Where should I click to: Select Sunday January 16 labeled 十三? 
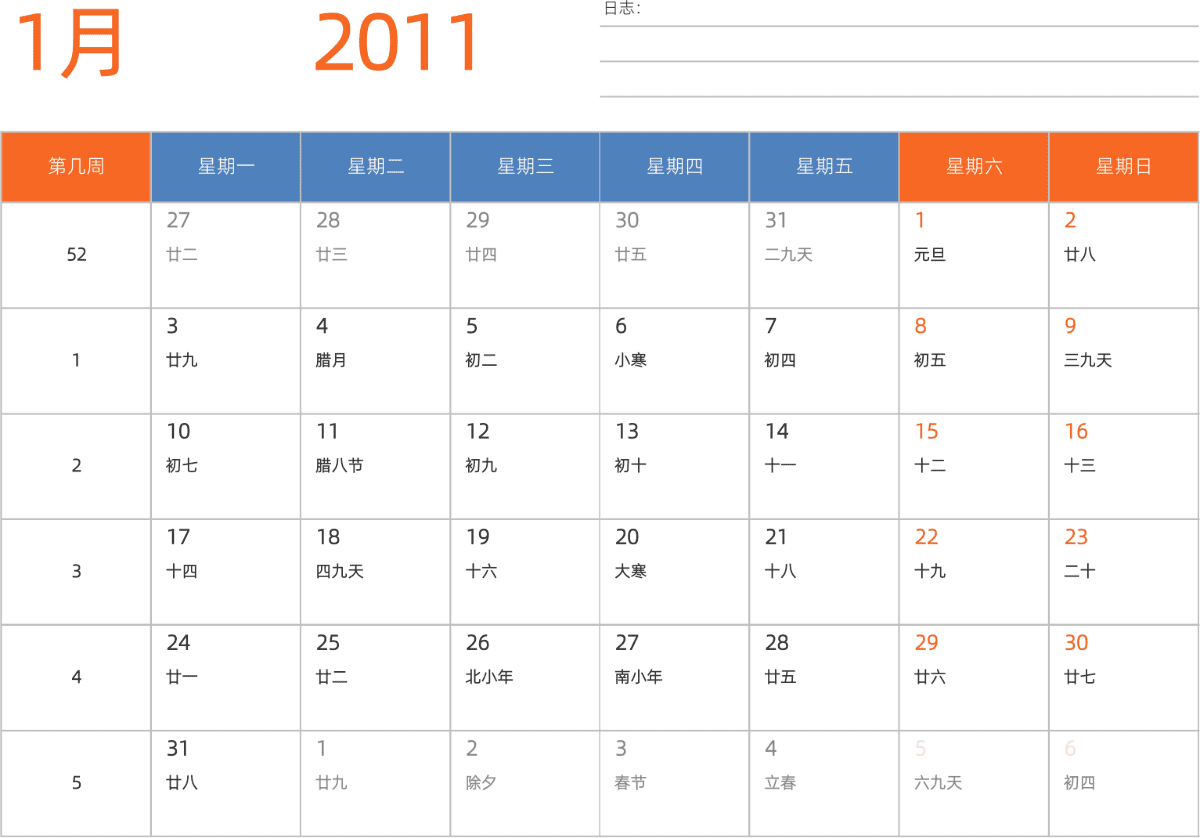point(1123,466)
